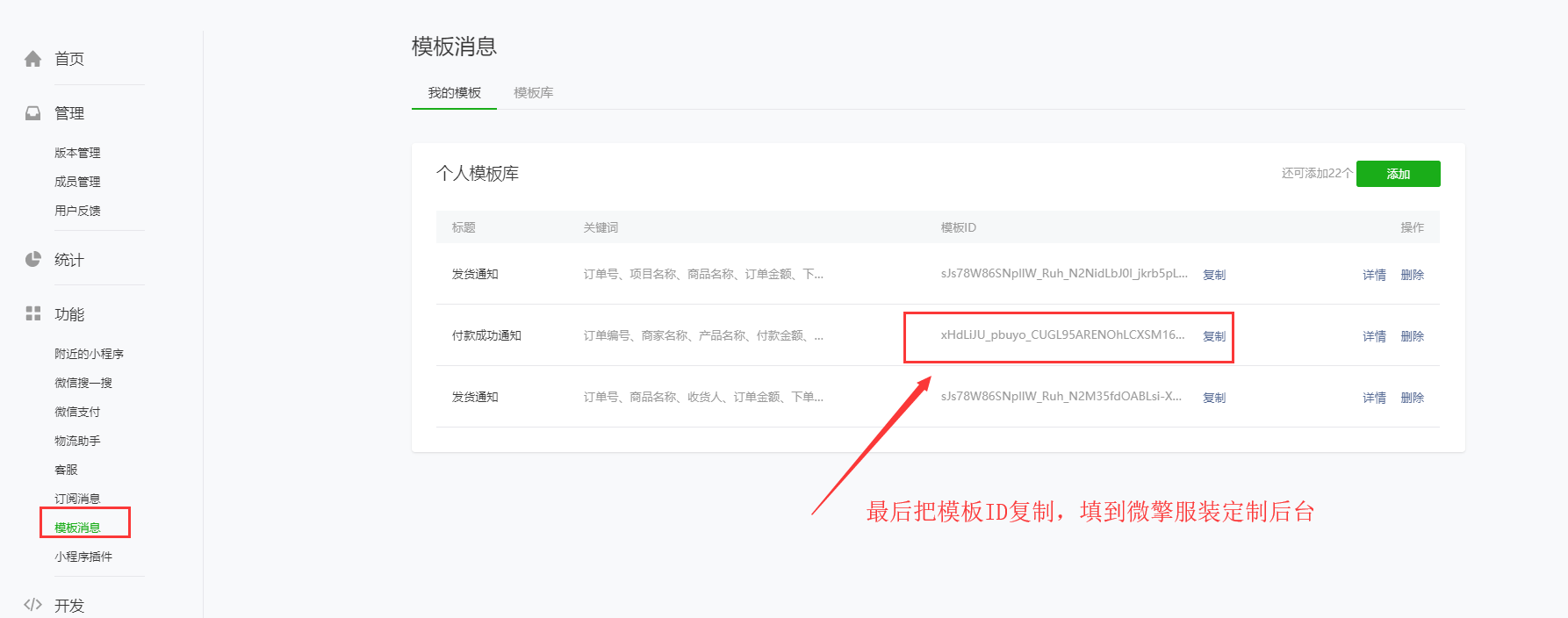Copy the template ID starting with sJs78W86SNpIlW_Ruh_N2M35fdOABLsi
The image size is (1568, 618).
coord(1214,398)
